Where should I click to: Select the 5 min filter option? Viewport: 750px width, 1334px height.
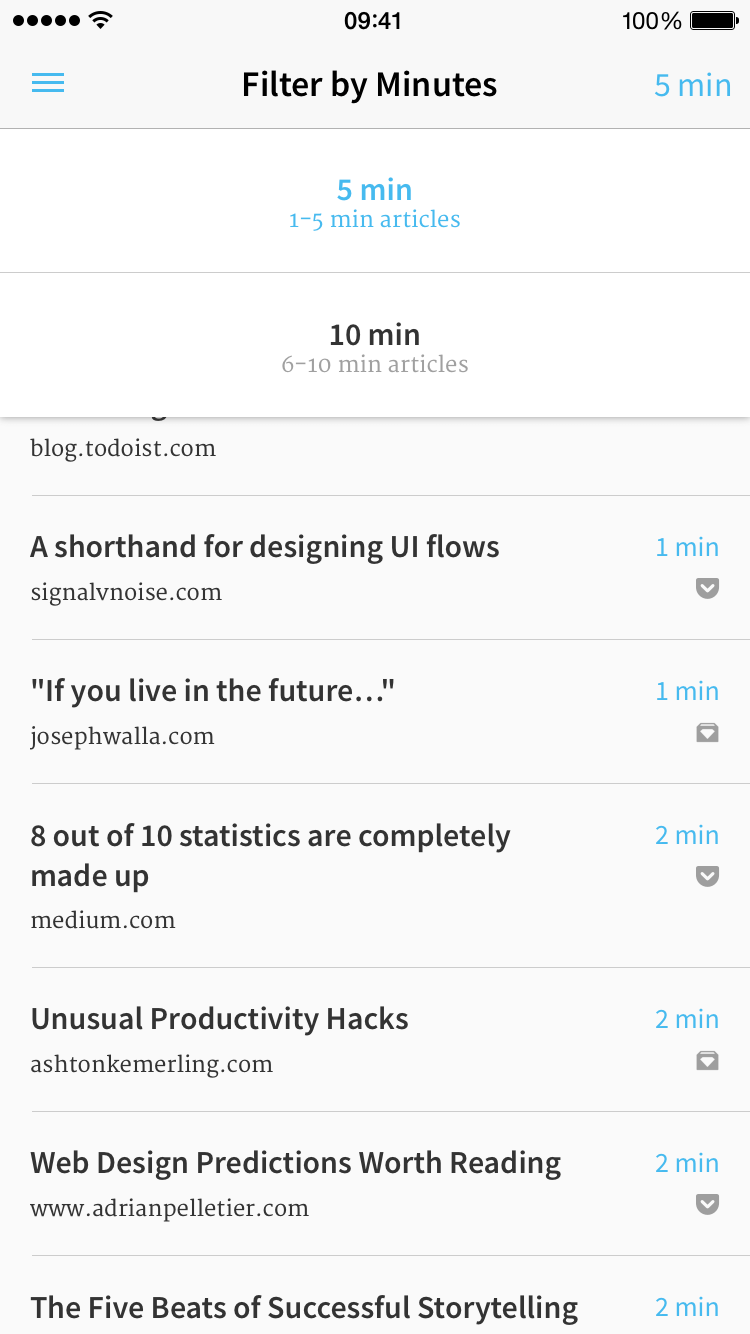(x=375, y=201)
